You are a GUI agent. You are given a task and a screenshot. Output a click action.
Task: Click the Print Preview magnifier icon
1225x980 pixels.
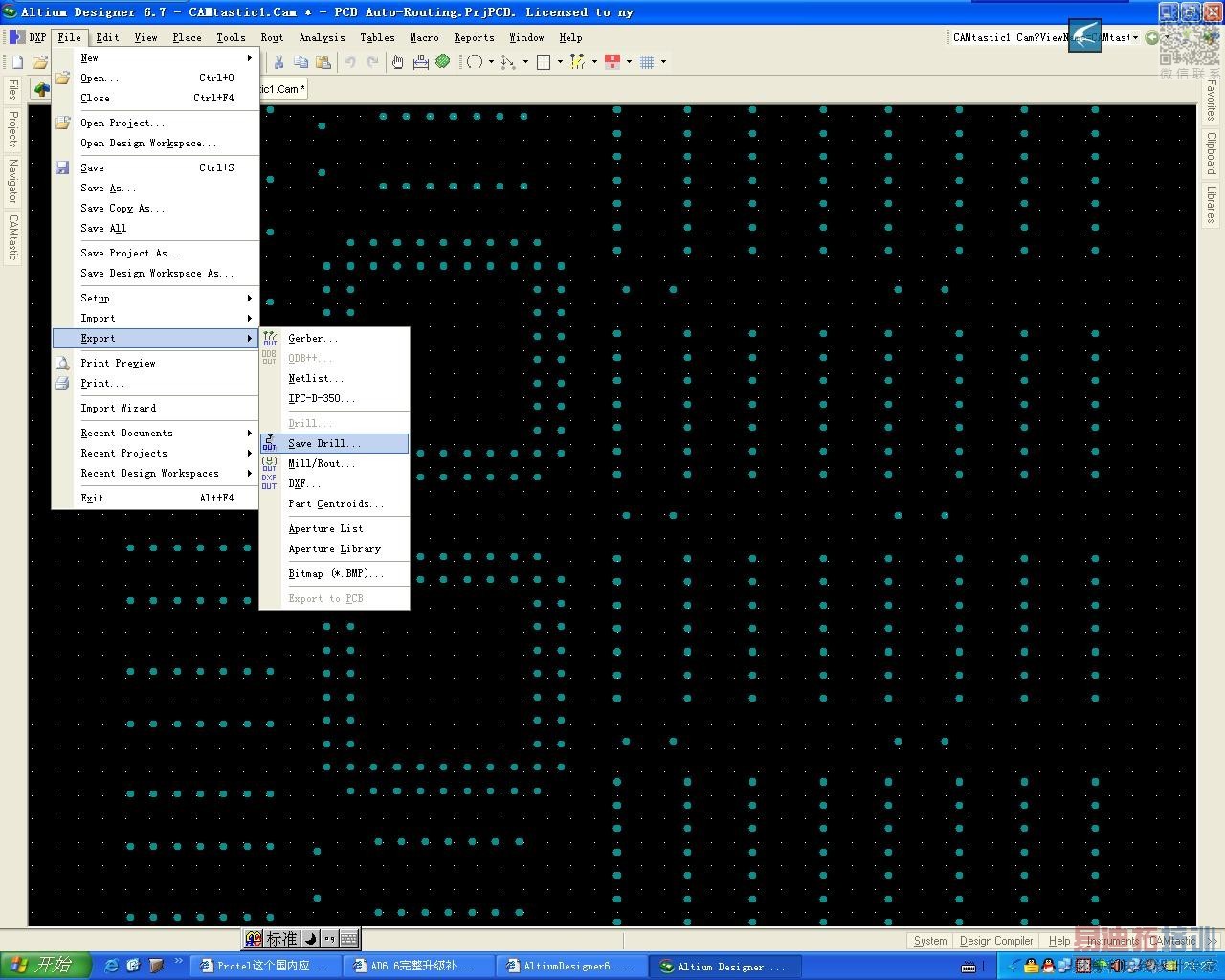62,363
